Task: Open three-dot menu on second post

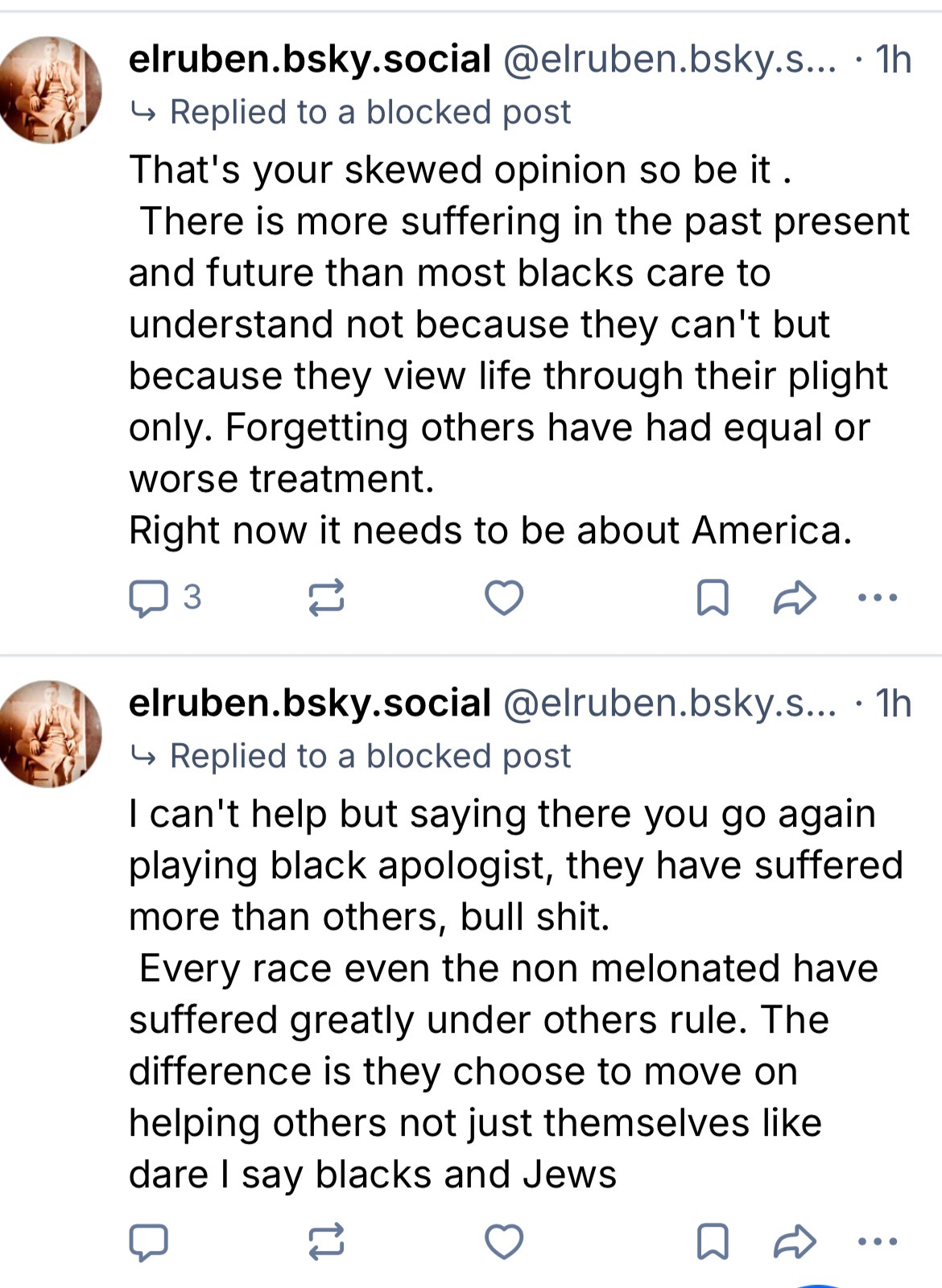Action: pos(878,1241)
